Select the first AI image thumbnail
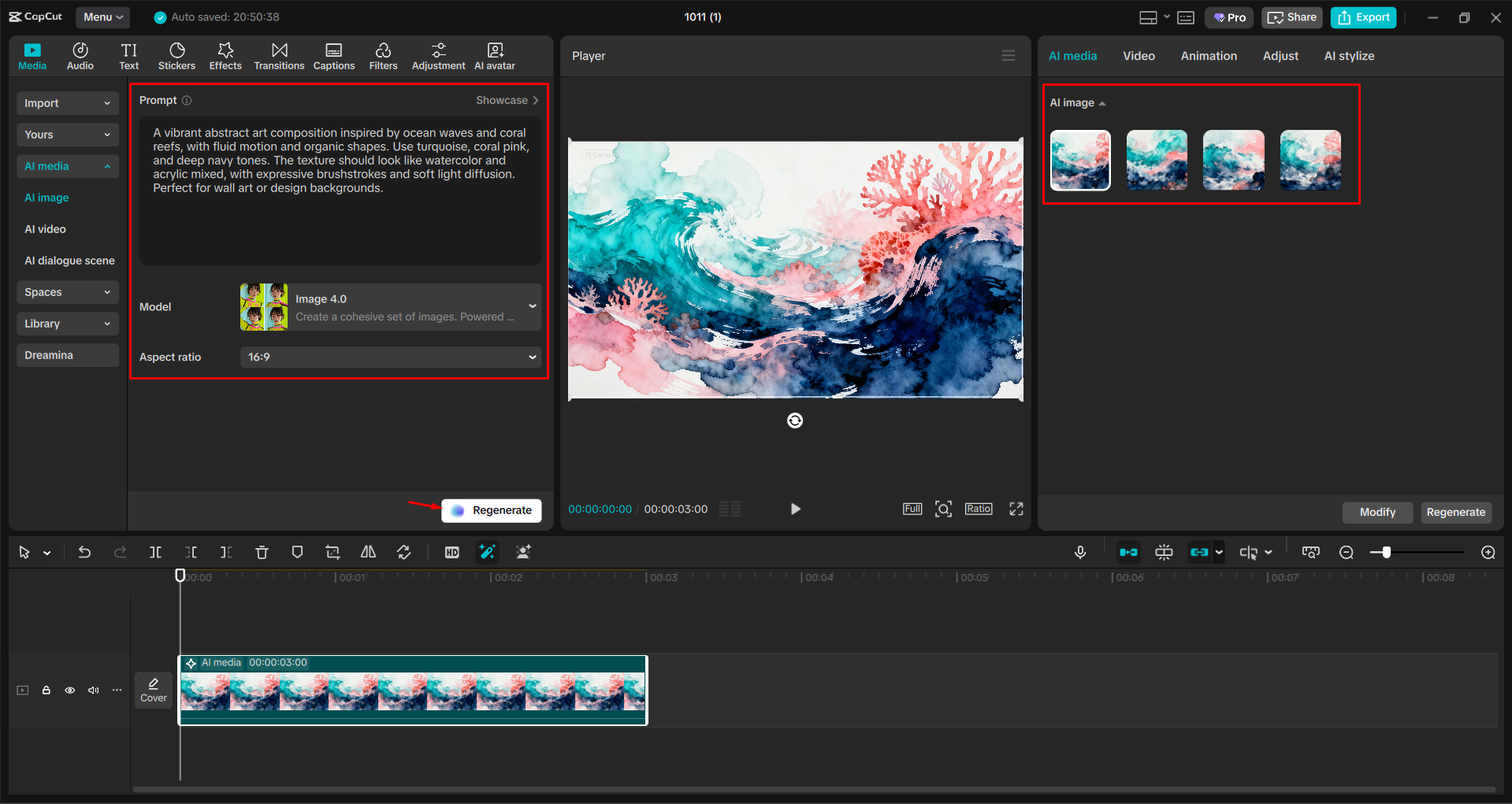Screen dimensions: 1512x804 1080,160
